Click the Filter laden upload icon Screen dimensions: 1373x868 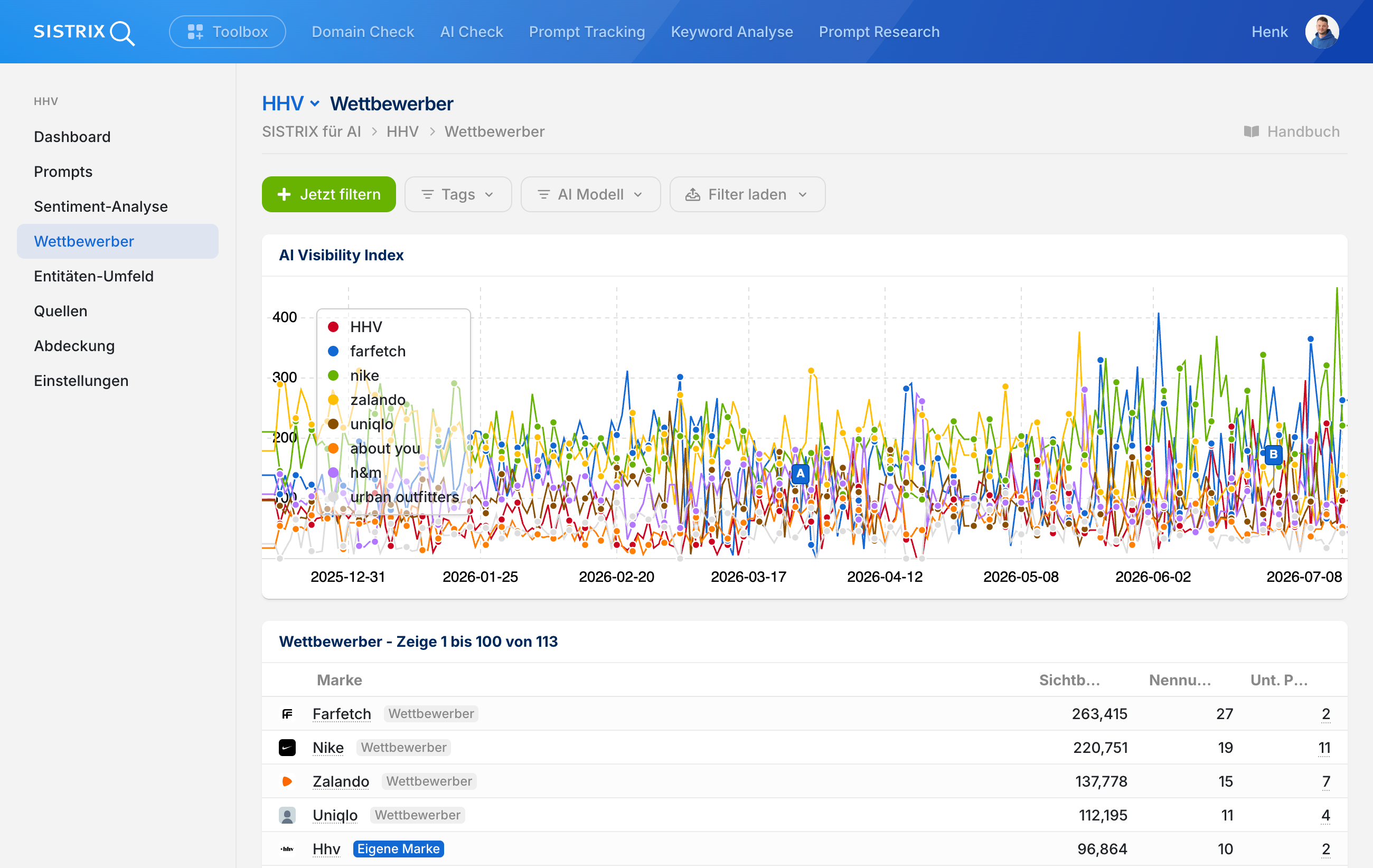[692, 194]
